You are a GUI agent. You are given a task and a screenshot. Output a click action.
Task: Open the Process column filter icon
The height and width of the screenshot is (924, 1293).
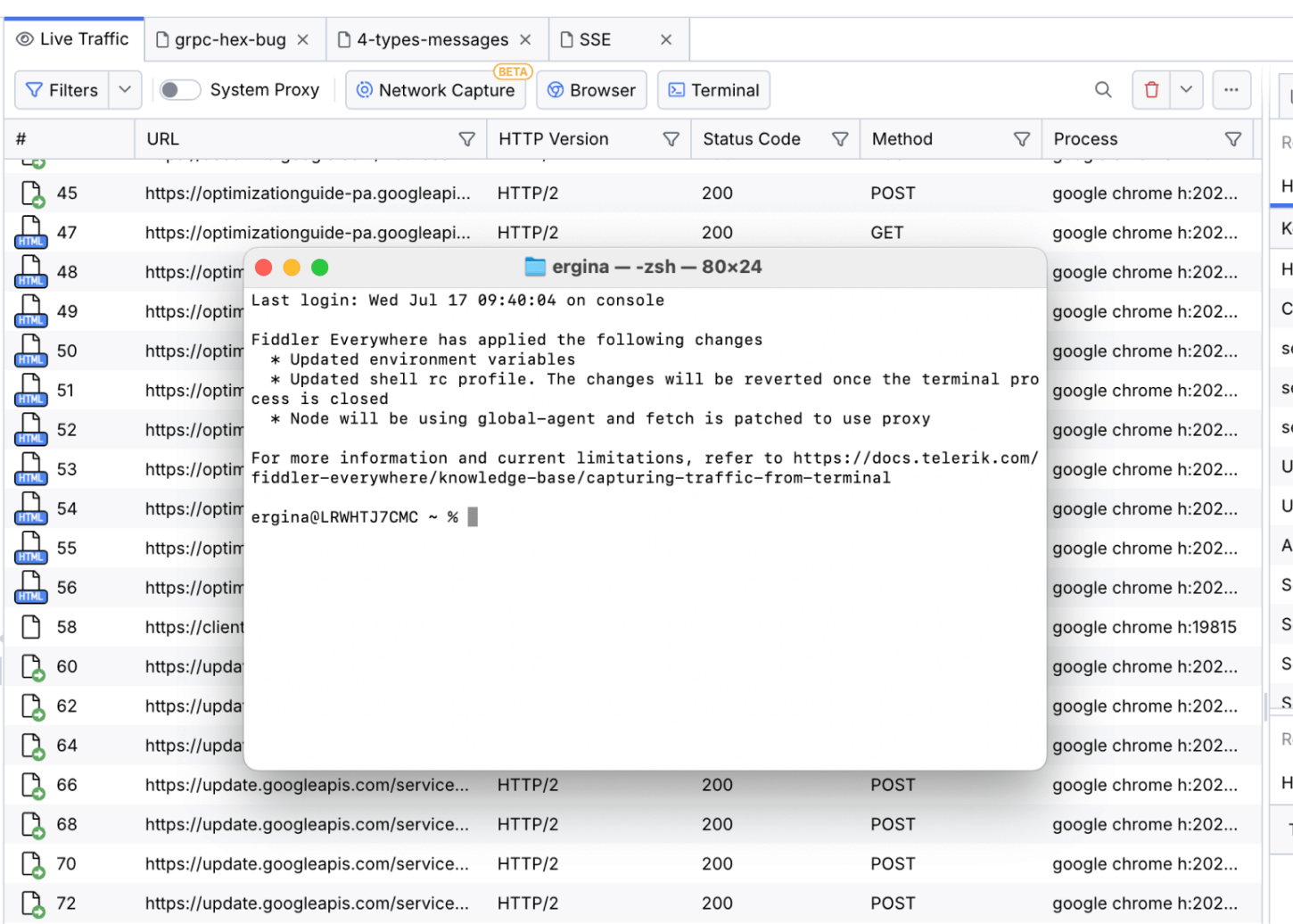point(1233,139)
